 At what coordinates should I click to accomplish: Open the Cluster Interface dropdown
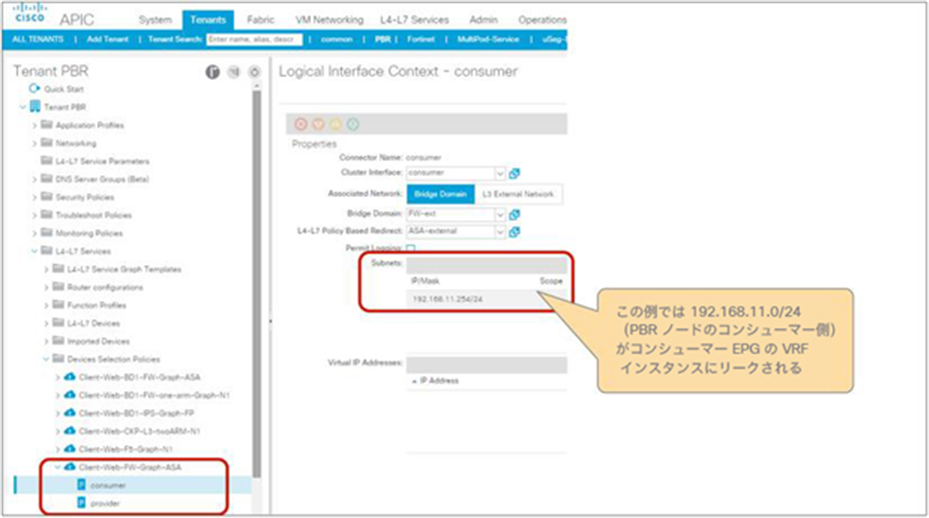point(499,173)
